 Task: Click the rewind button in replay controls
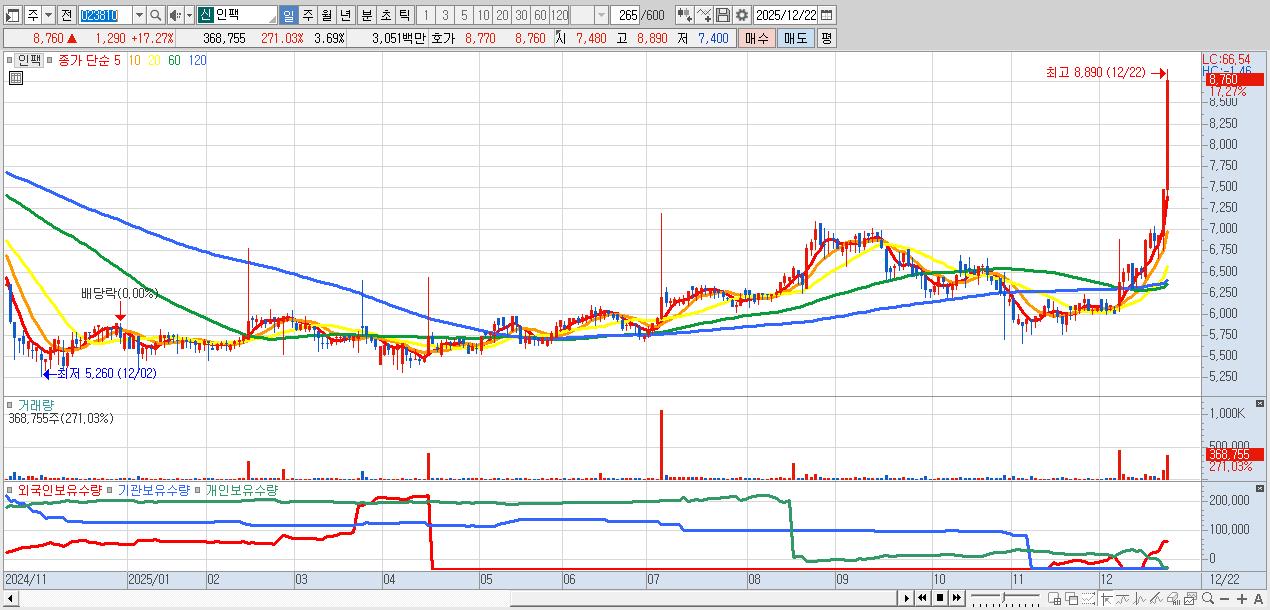coord(923,598)
